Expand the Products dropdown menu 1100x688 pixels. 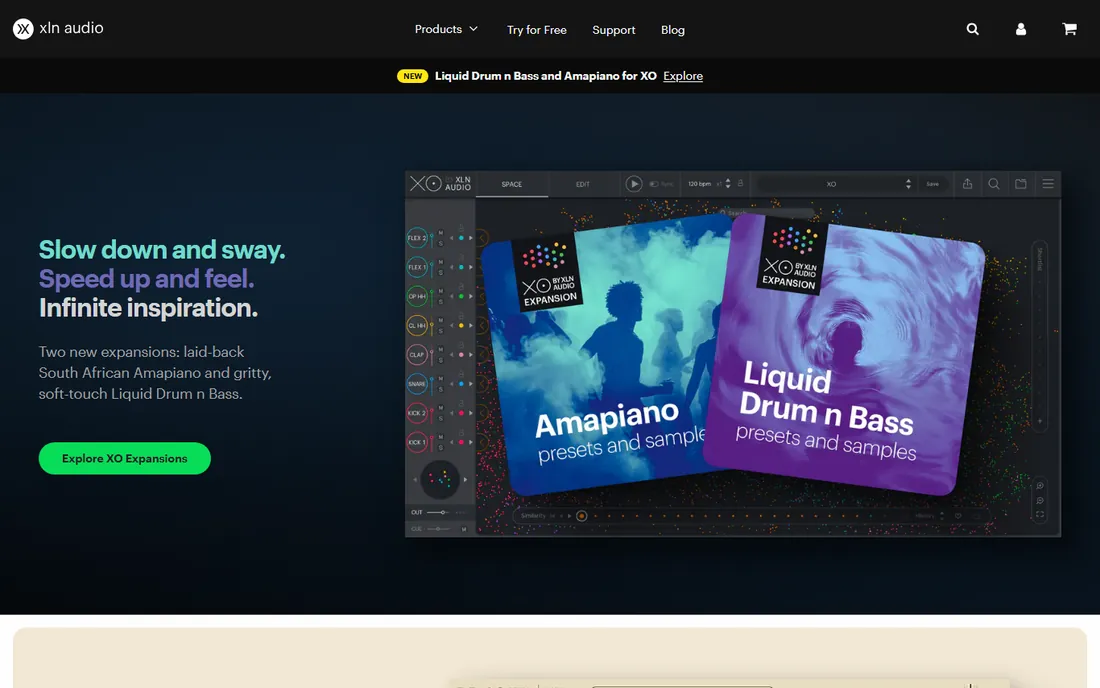(x=446, y=29)
